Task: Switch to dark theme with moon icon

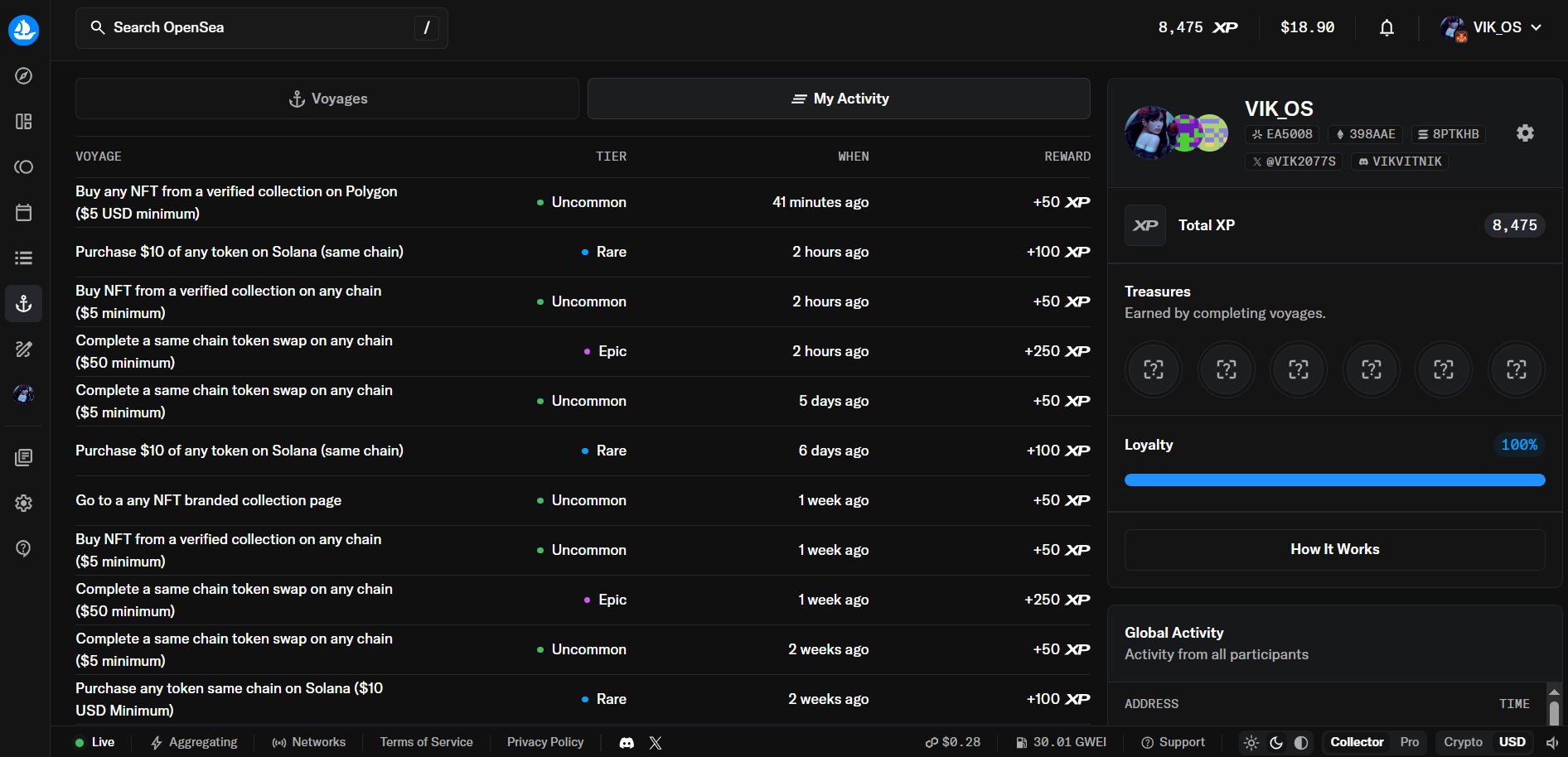Action: (x=1276, y=743)
